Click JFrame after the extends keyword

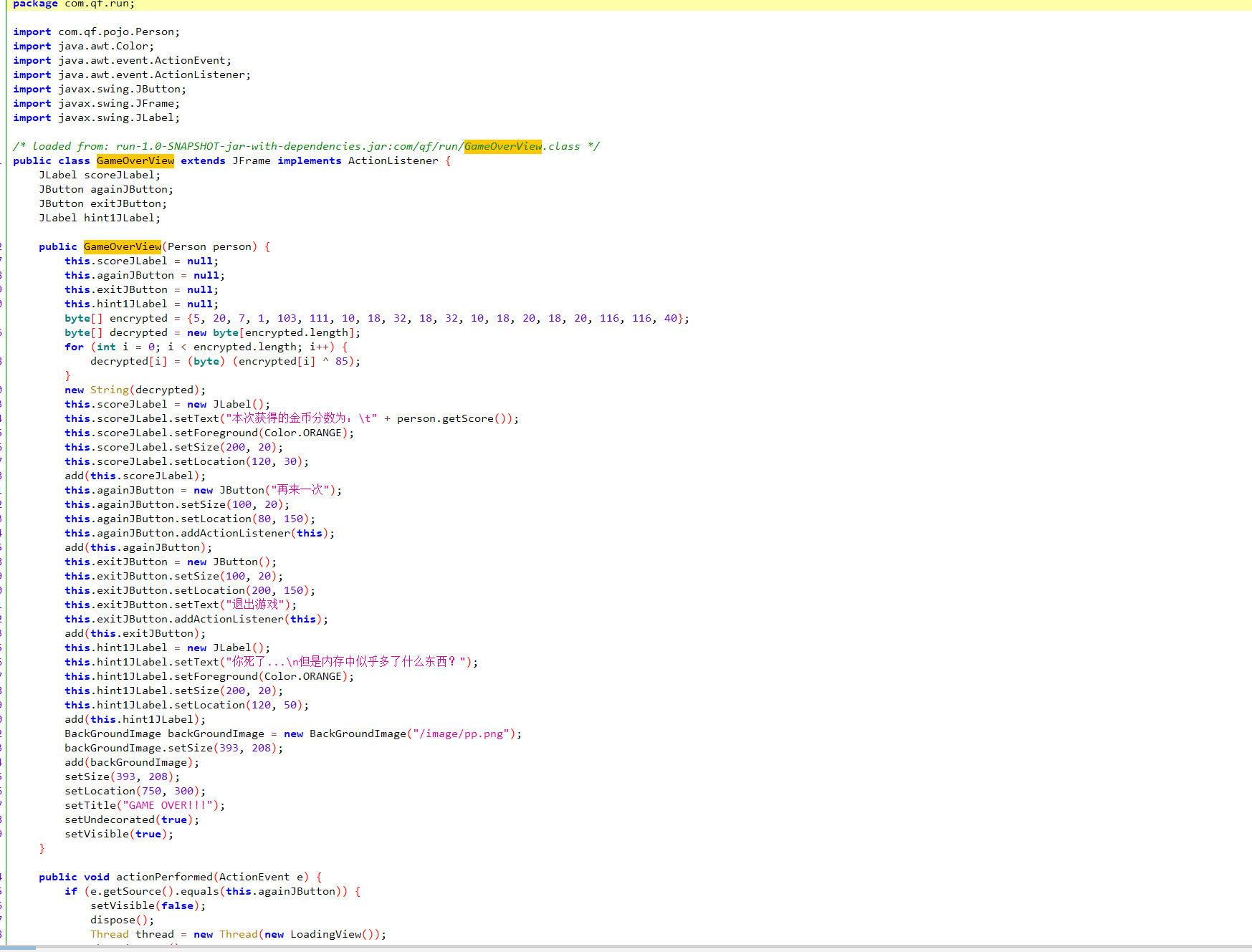[x=252, y=160]
